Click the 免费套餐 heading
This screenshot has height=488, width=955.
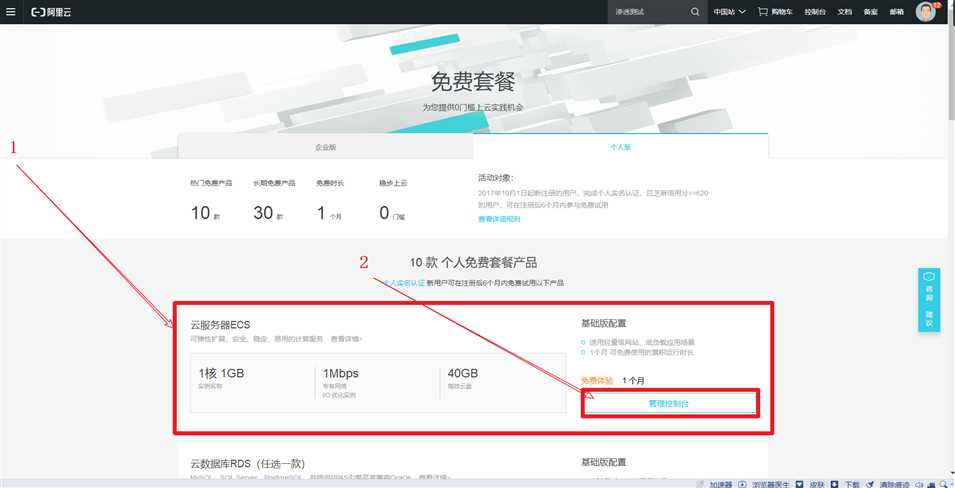point(473,81)
